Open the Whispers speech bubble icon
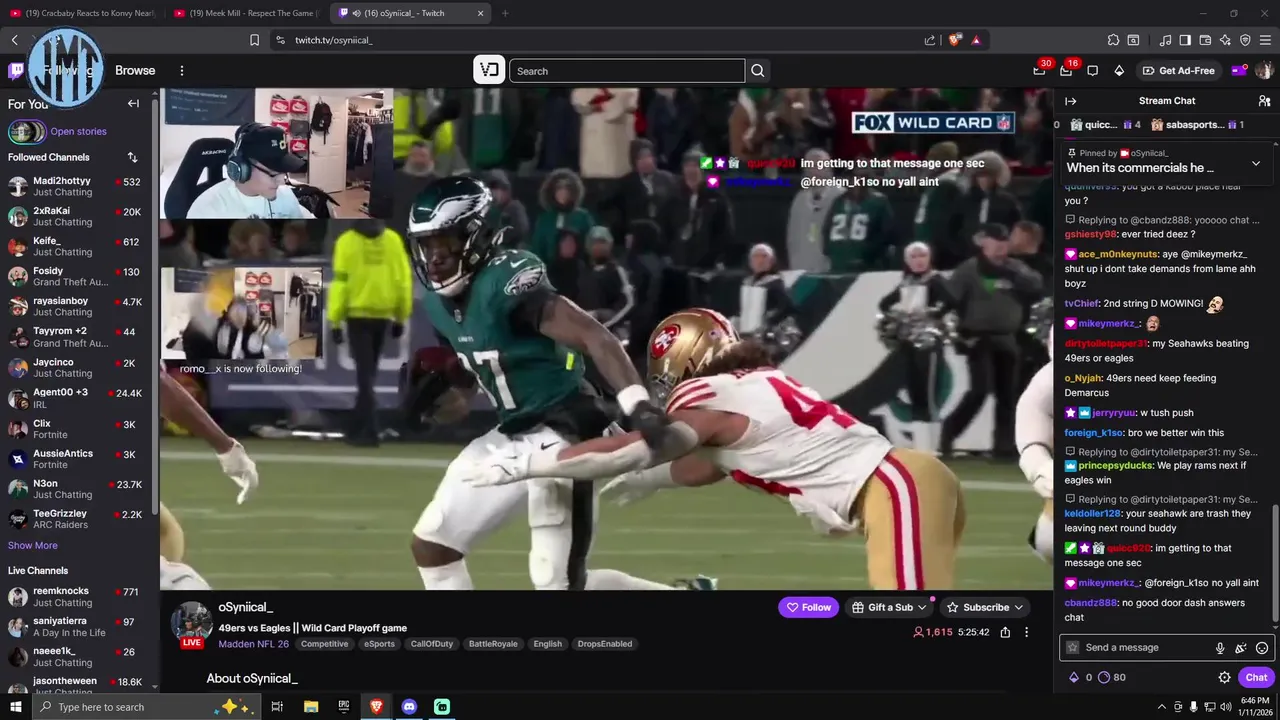Screen dimensions: 1280x720 tap(1092, 71)
